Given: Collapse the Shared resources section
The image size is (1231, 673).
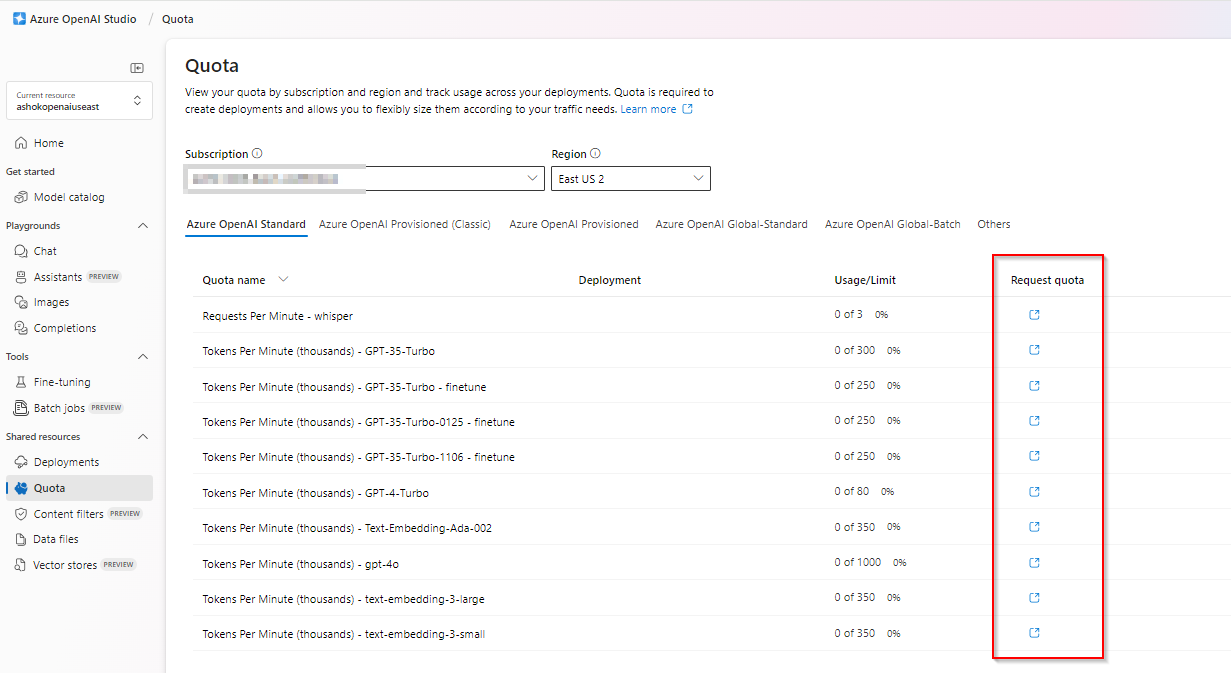Looking at the screenshot, I should pyautogui.click(x=143, y=437).
